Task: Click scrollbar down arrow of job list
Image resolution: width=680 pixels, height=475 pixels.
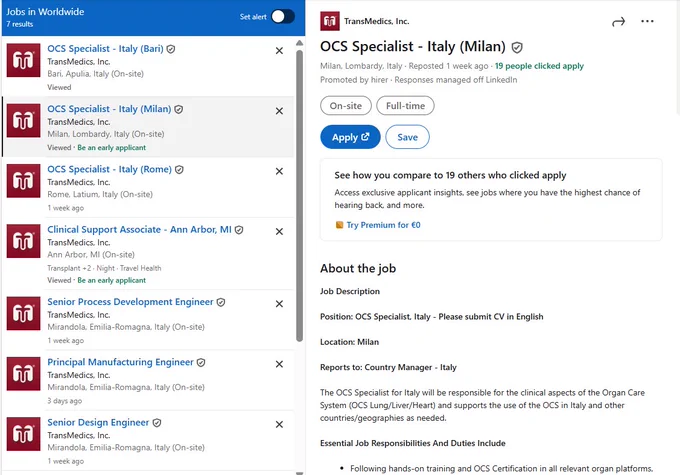Action: 299,473
